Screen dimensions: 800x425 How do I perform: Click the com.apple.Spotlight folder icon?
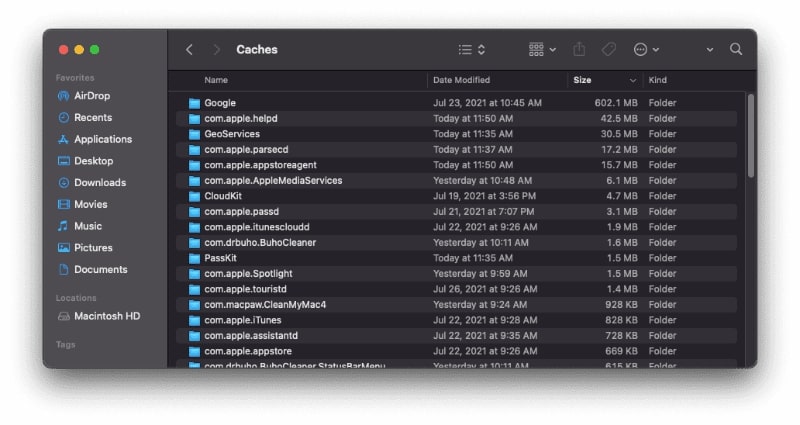pos(194,274)
